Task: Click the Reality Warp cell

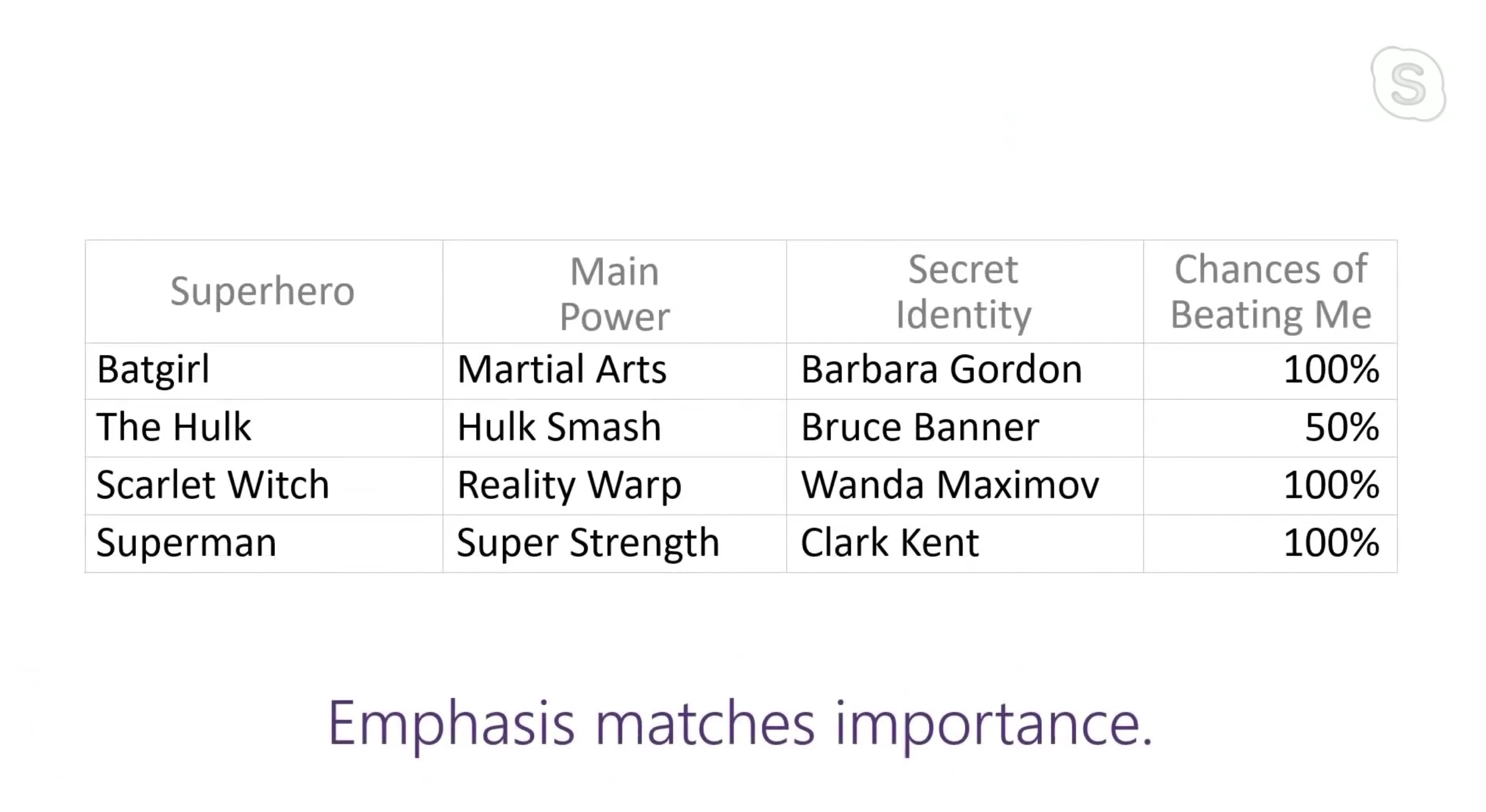Action: pyautogui.click(x=615, y=486)
